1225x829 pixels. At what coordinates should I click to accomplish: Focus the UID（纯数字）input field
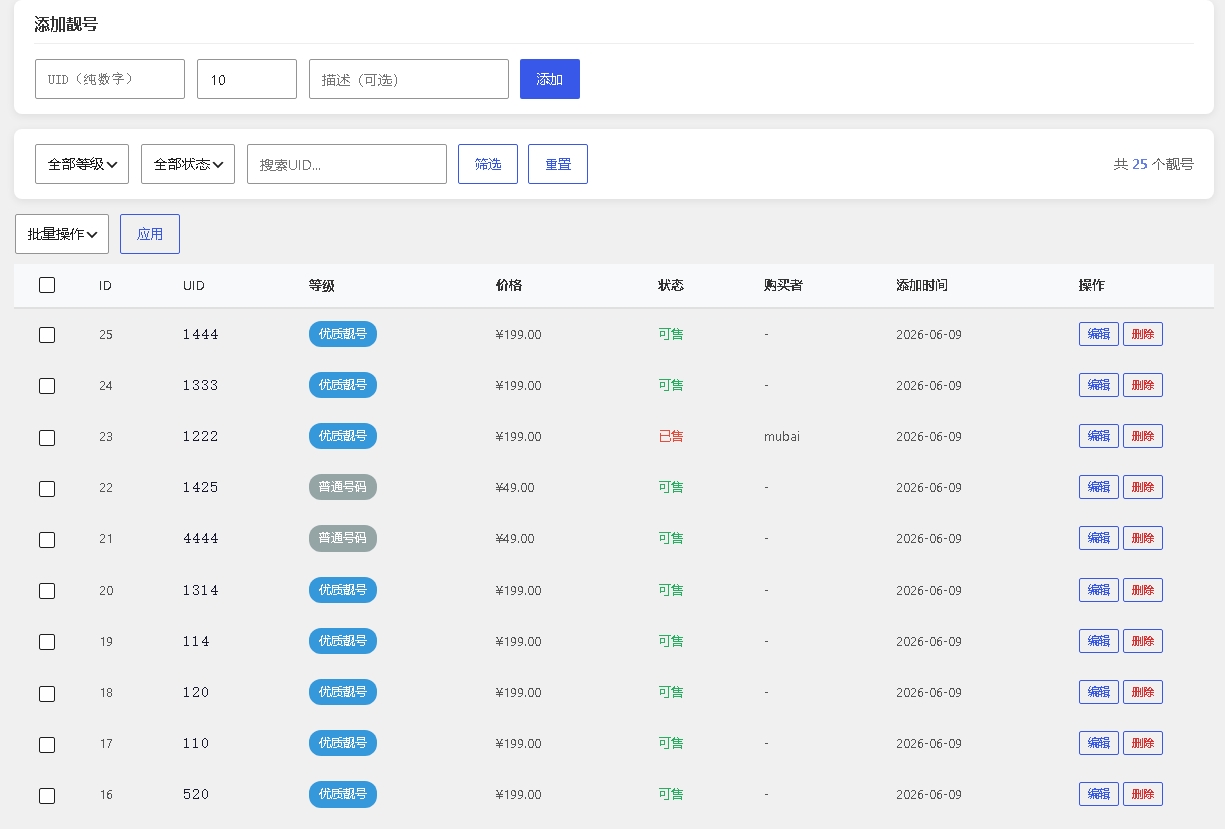(x=110, y=79)
